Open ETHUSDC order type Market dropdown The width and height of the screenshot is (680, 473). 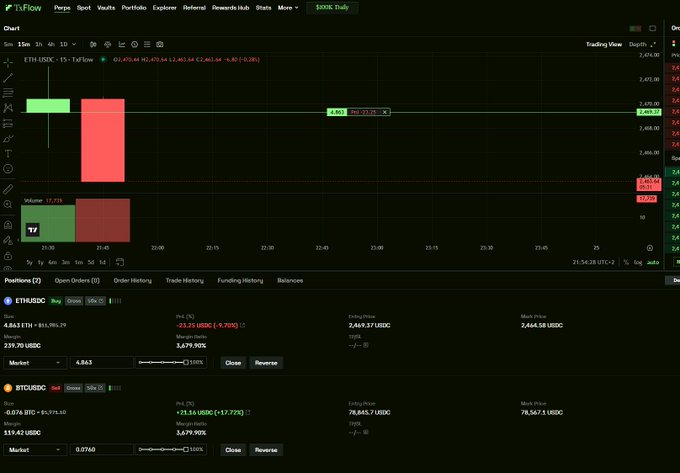pyautogui.click(x=35, y=362)
